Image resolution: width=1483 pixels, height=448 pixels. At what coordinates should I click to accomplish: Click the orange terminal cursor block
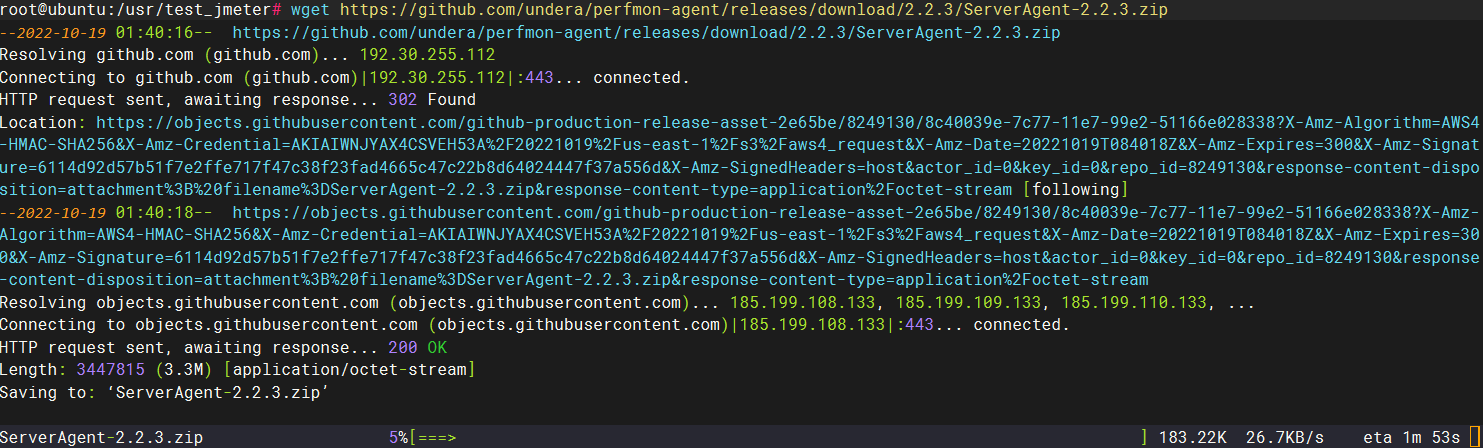(1474, 438)
